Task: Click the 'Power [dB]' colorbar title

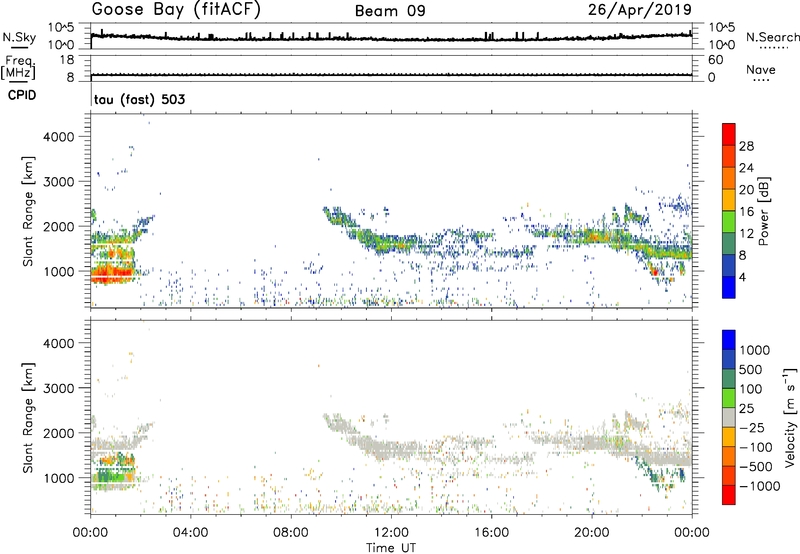Action: (763, 211)
